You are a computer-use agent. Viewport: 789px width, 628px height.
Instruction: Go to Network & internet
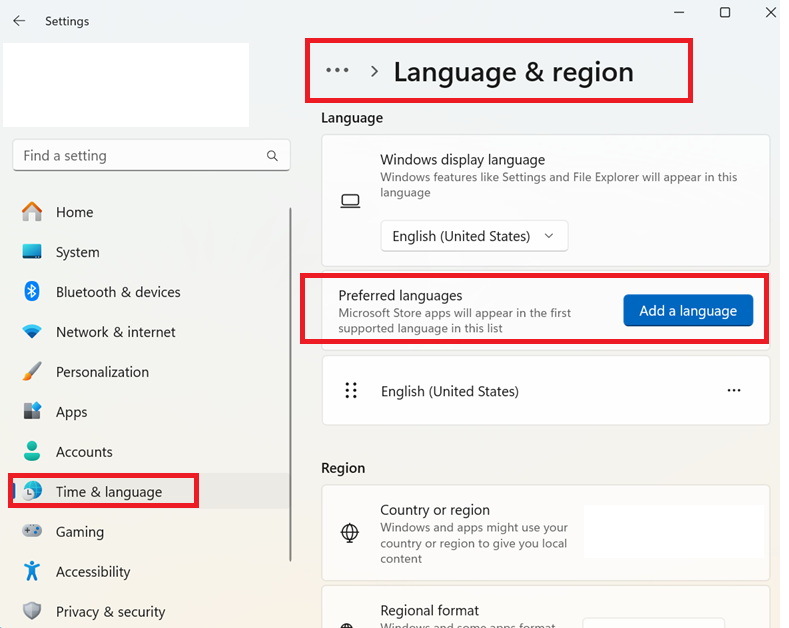(116, 332)
